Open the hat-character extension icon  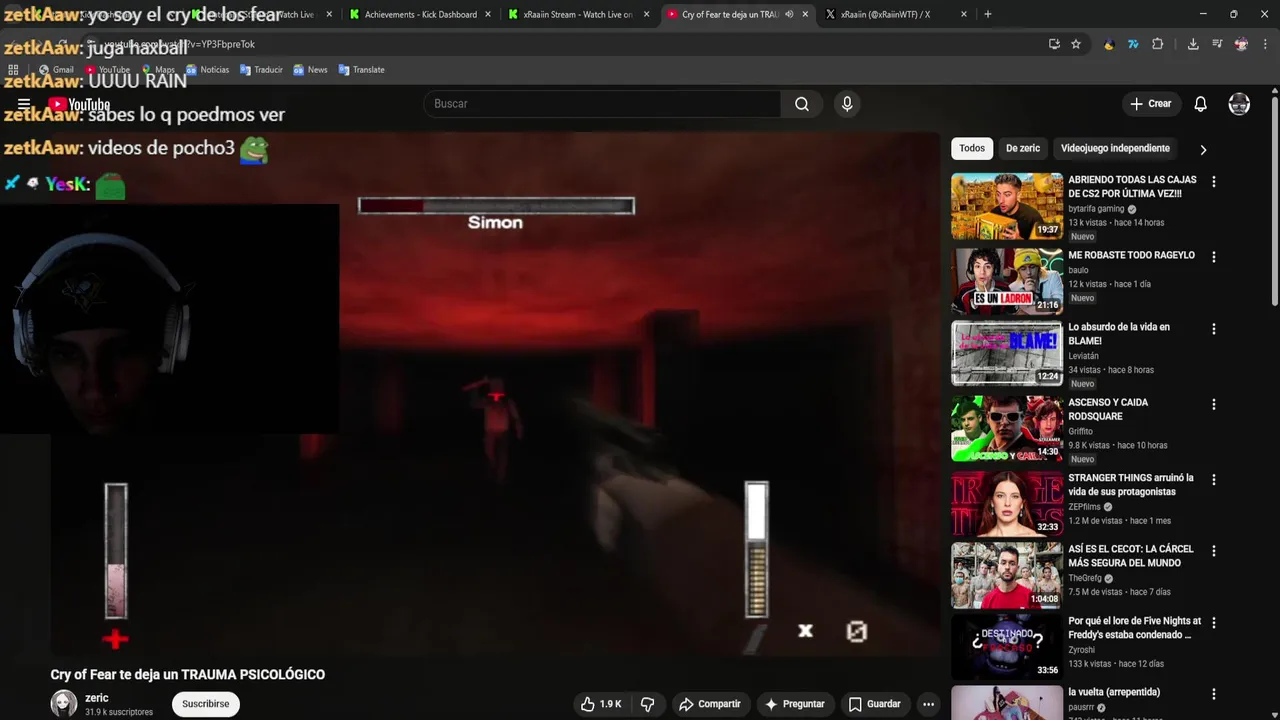1109,44
